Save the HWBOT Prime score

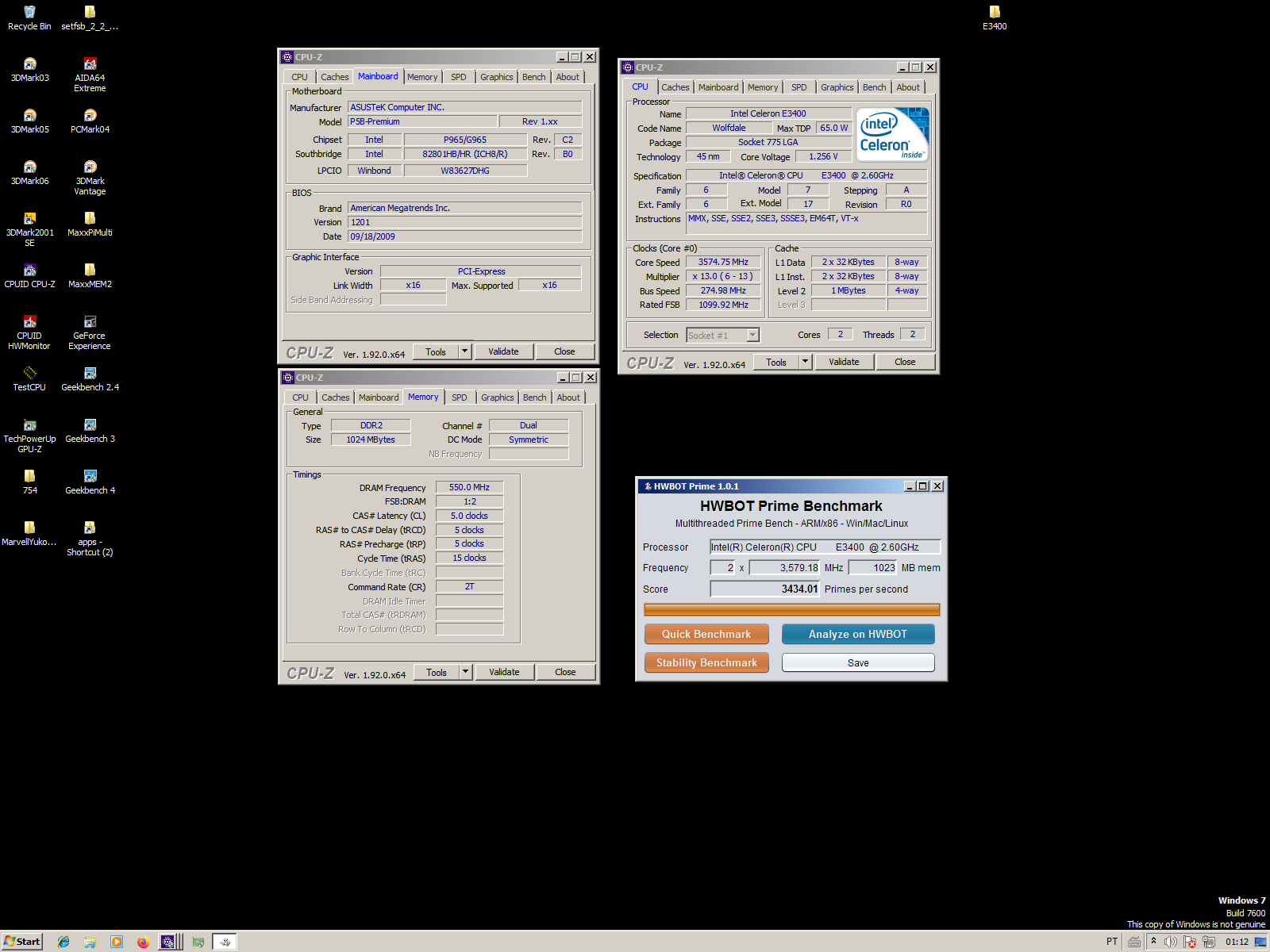tap(858, 662)
